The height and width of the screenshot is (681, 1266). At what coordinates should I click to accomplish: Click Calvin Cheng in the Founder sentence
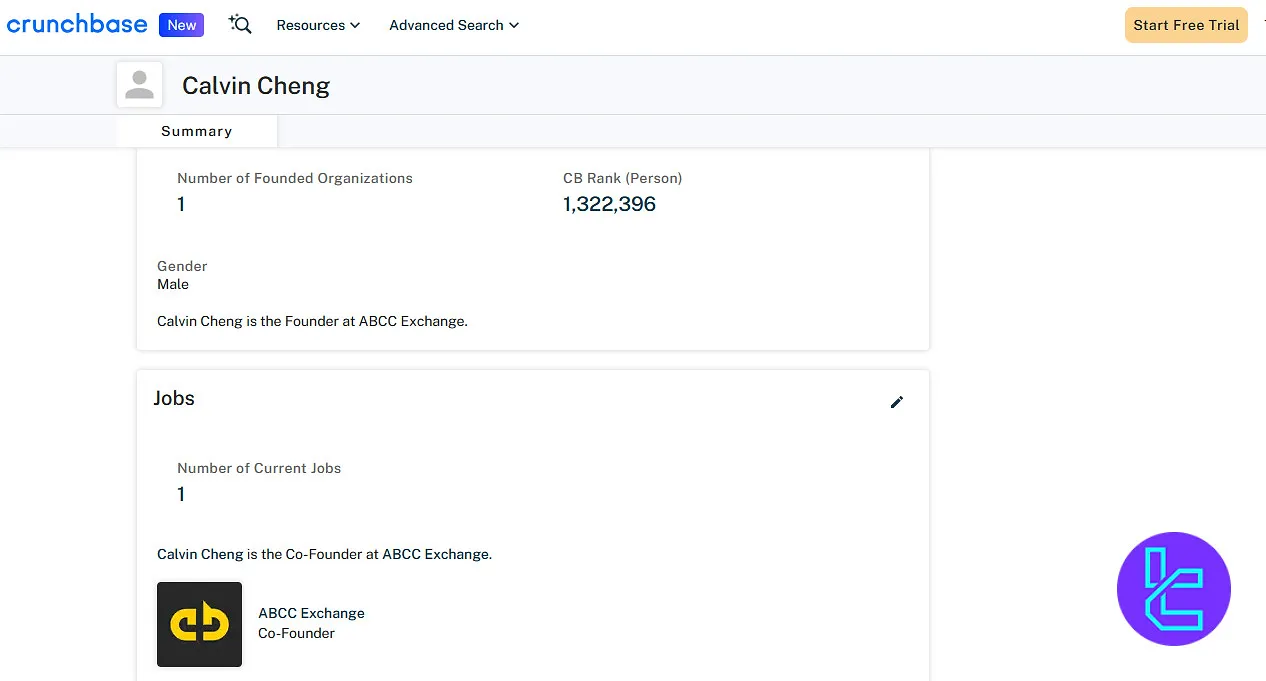tap(200, 321)
